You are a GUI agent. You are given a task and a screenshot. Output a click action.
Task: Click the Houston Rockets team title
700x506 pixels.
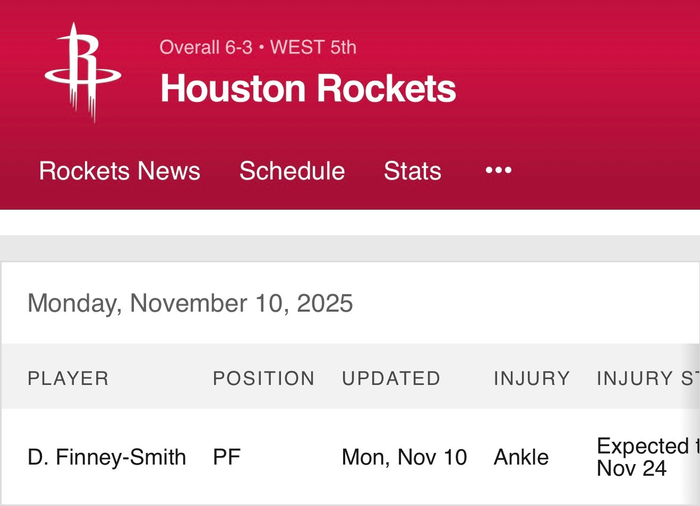tap(308, 89)
